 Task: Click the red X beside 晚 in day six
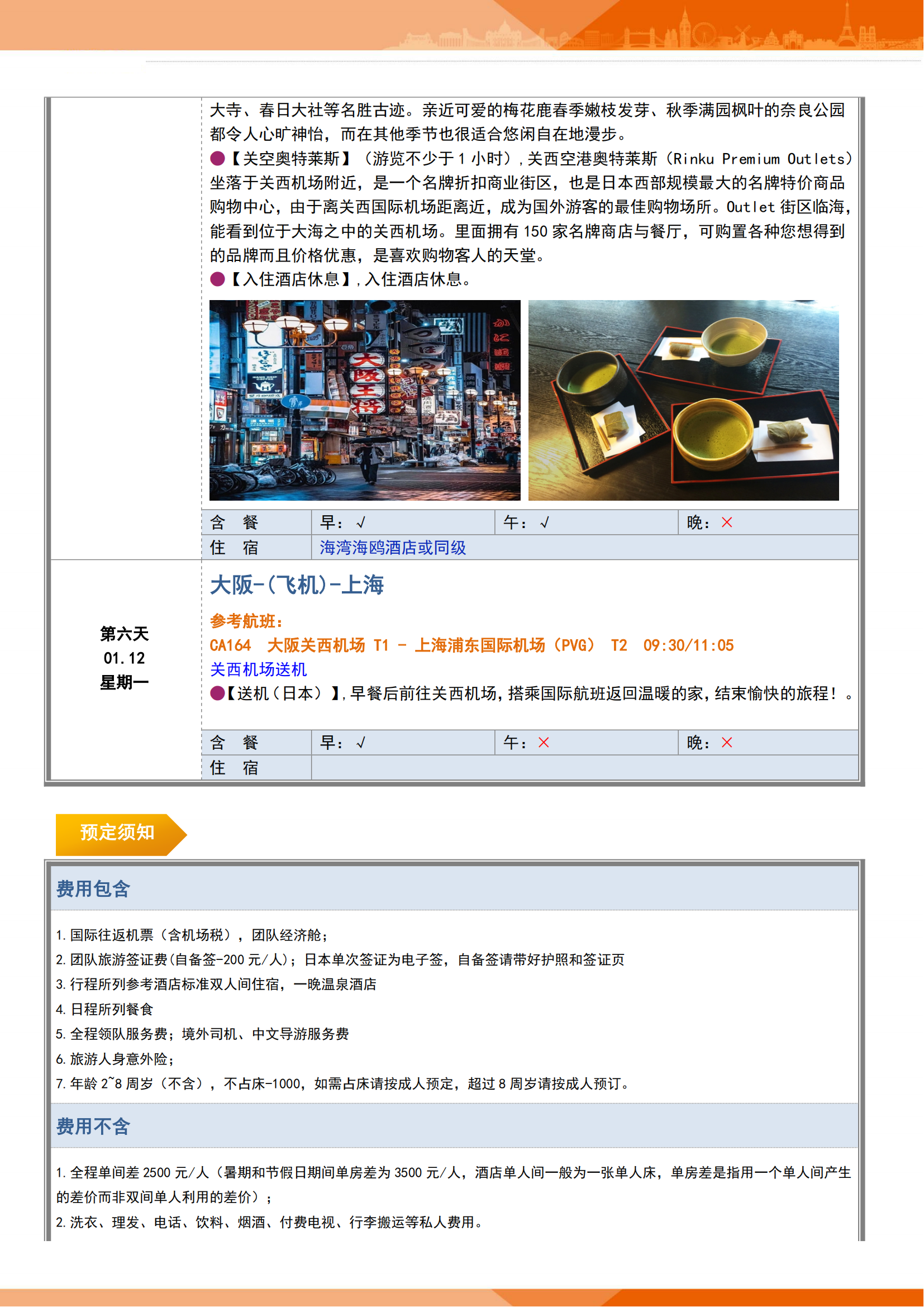pyautogui.click(x=727, y=743)
